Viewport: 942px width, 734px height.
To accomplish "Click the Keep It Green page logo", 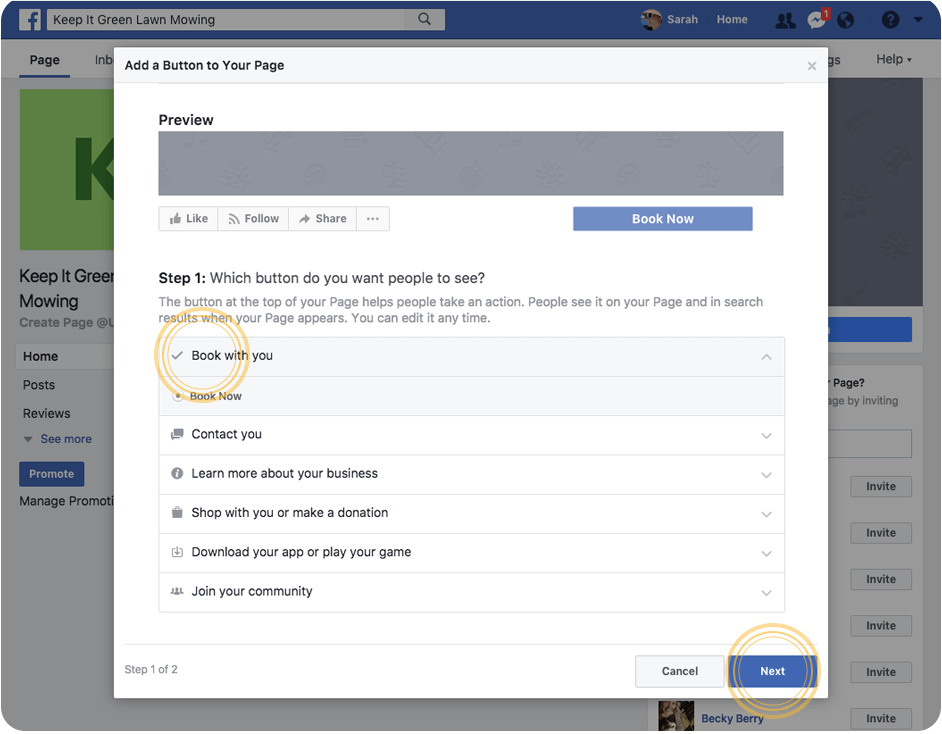I will pos(67,169).
